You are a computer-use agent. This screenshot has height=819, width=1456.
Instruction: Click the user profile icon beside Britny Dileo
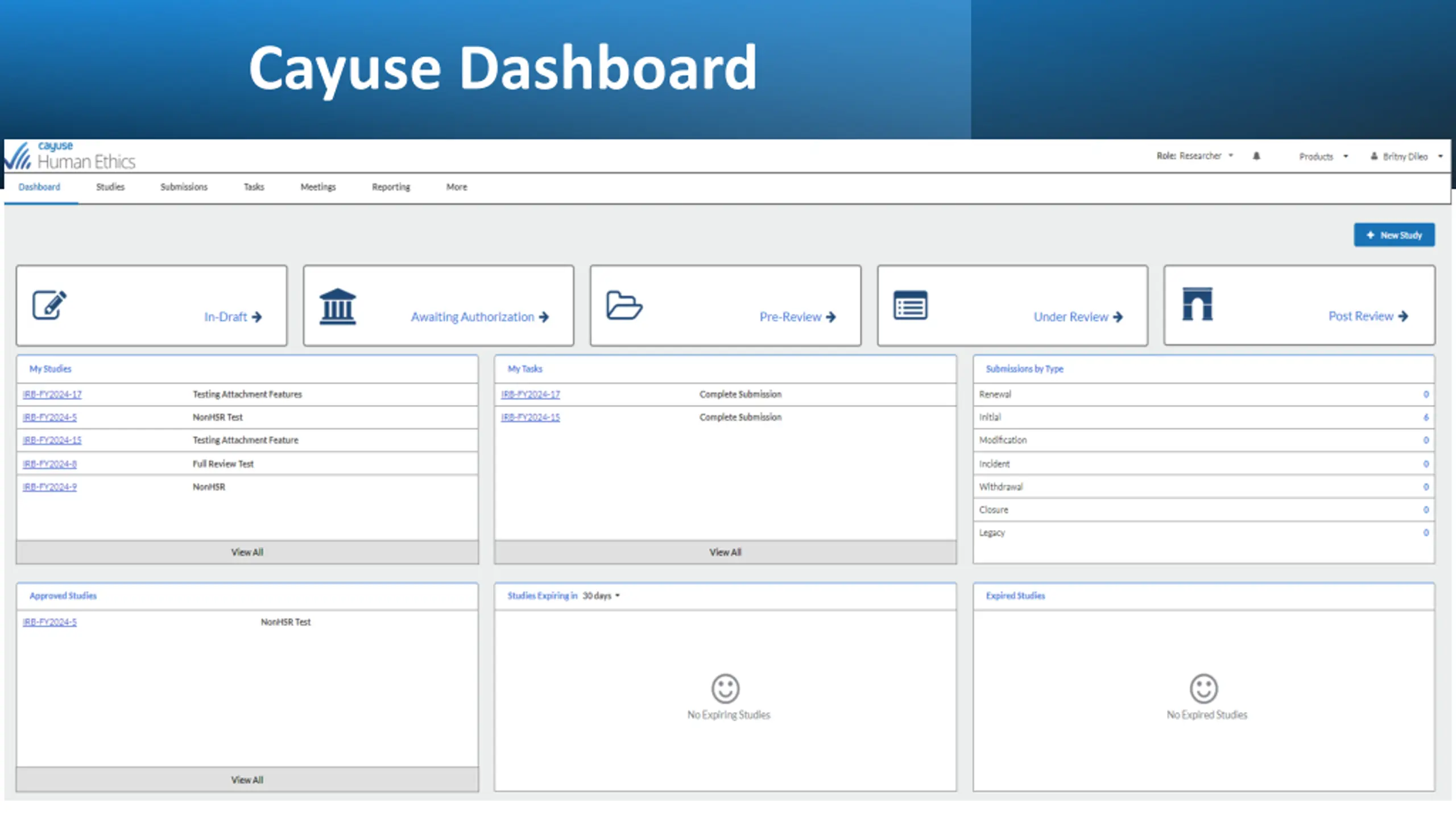1374,156
